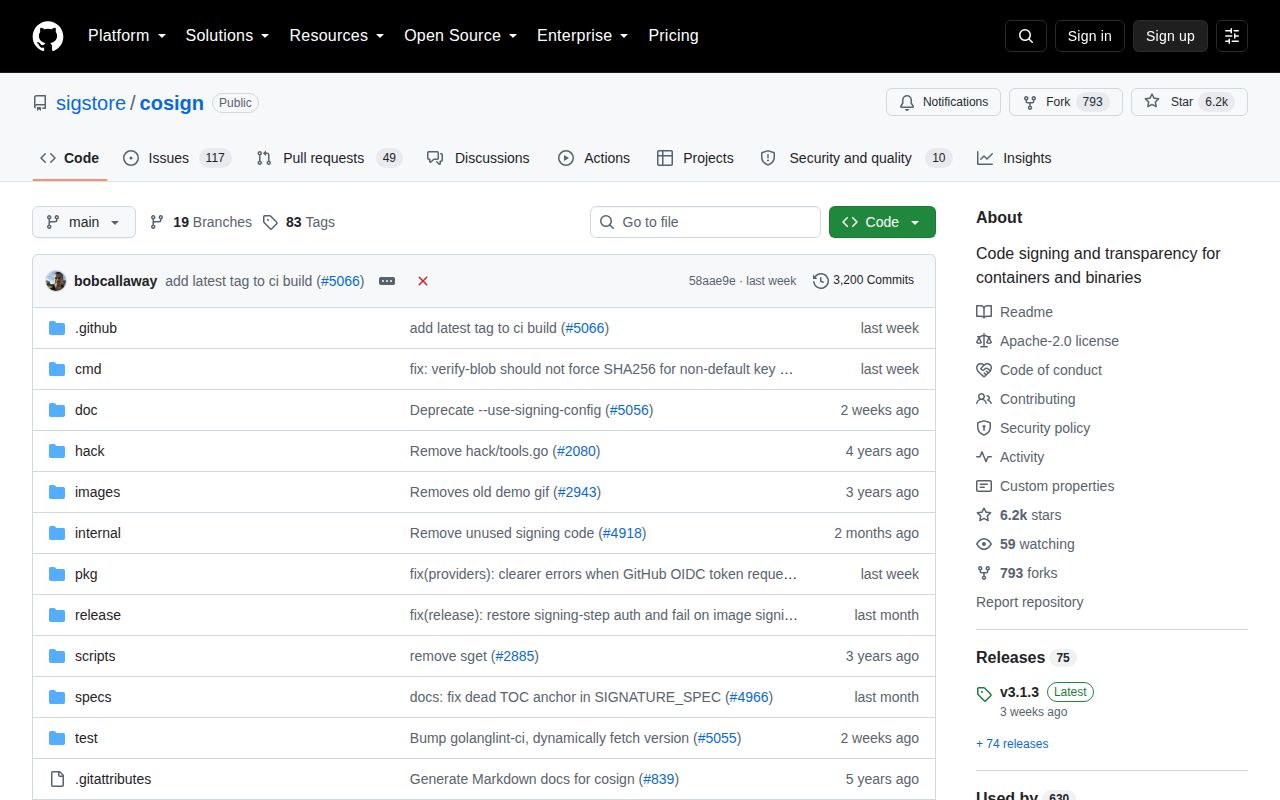Image resolution: width=1280 pixels, height=800 pixels.
Task: Open the Actions tab
Action: coord(594,158)
